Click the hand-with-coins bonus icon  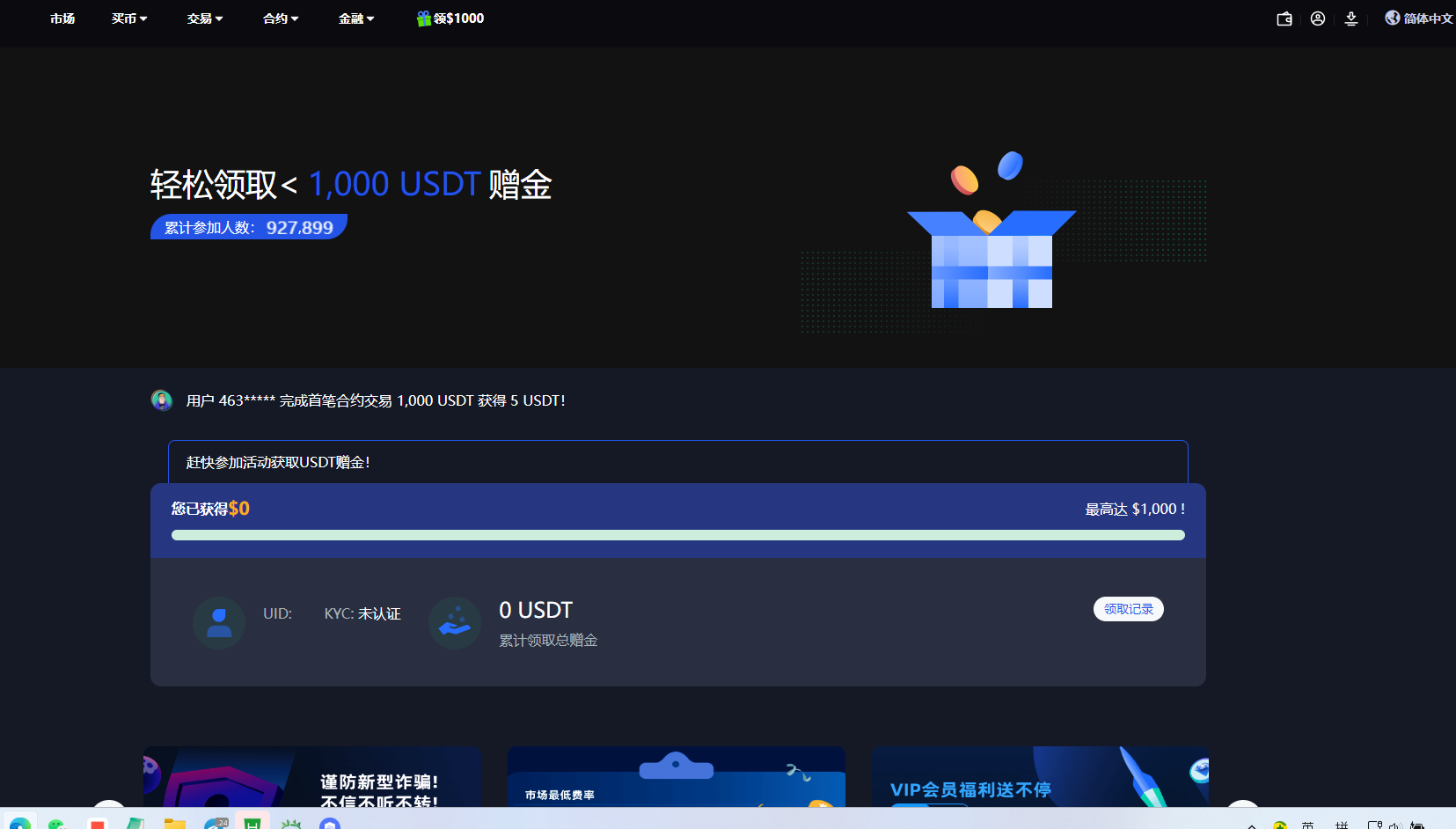(x=455, y=622)
